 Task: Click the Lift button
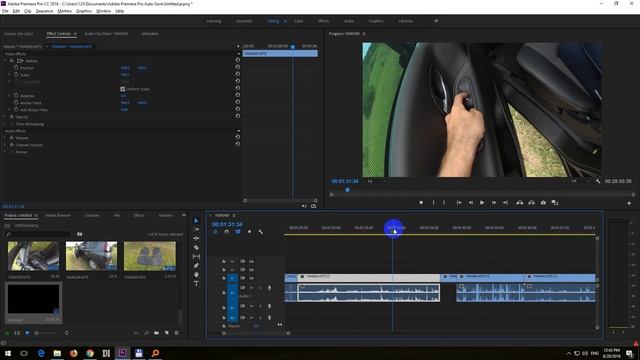[520, 203]
